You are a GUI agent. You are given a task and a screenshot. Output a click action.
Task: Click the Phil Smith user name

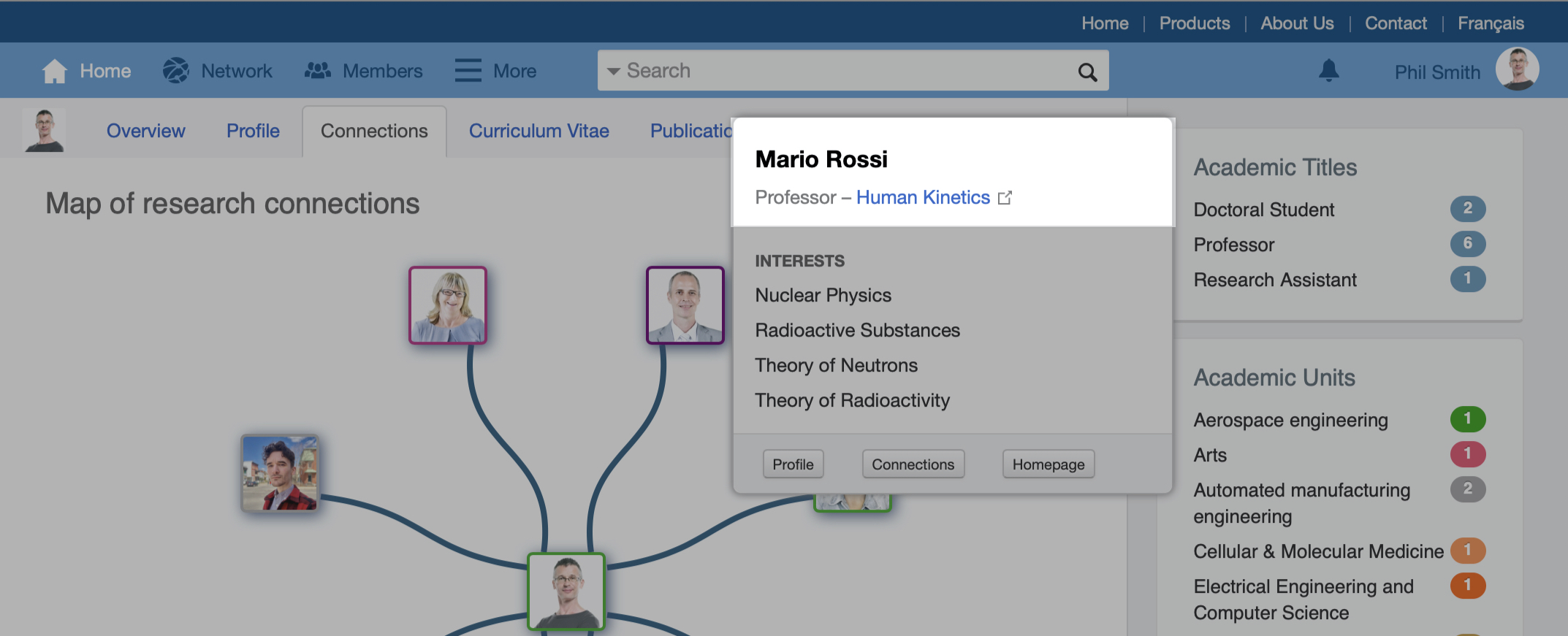pos(1437,72)
